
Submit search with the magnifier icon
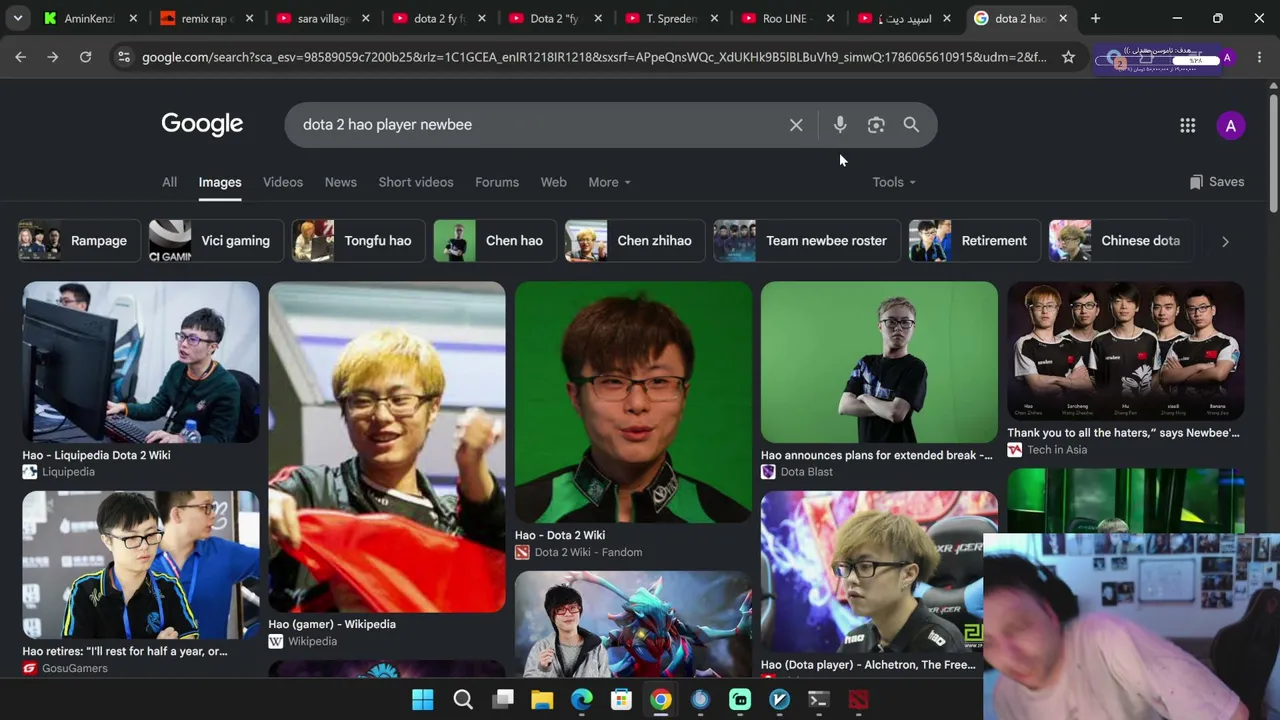pos(911,125)
